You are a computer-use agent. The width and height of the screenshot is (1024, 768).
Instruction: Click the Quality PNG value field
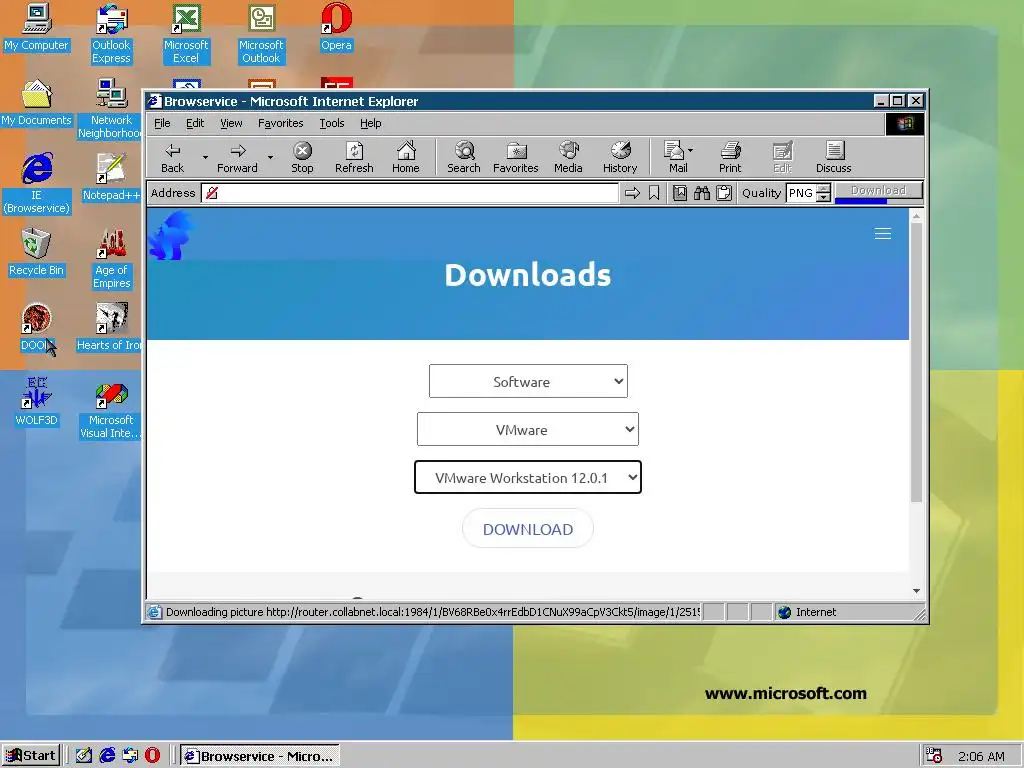tap(801, 193)
